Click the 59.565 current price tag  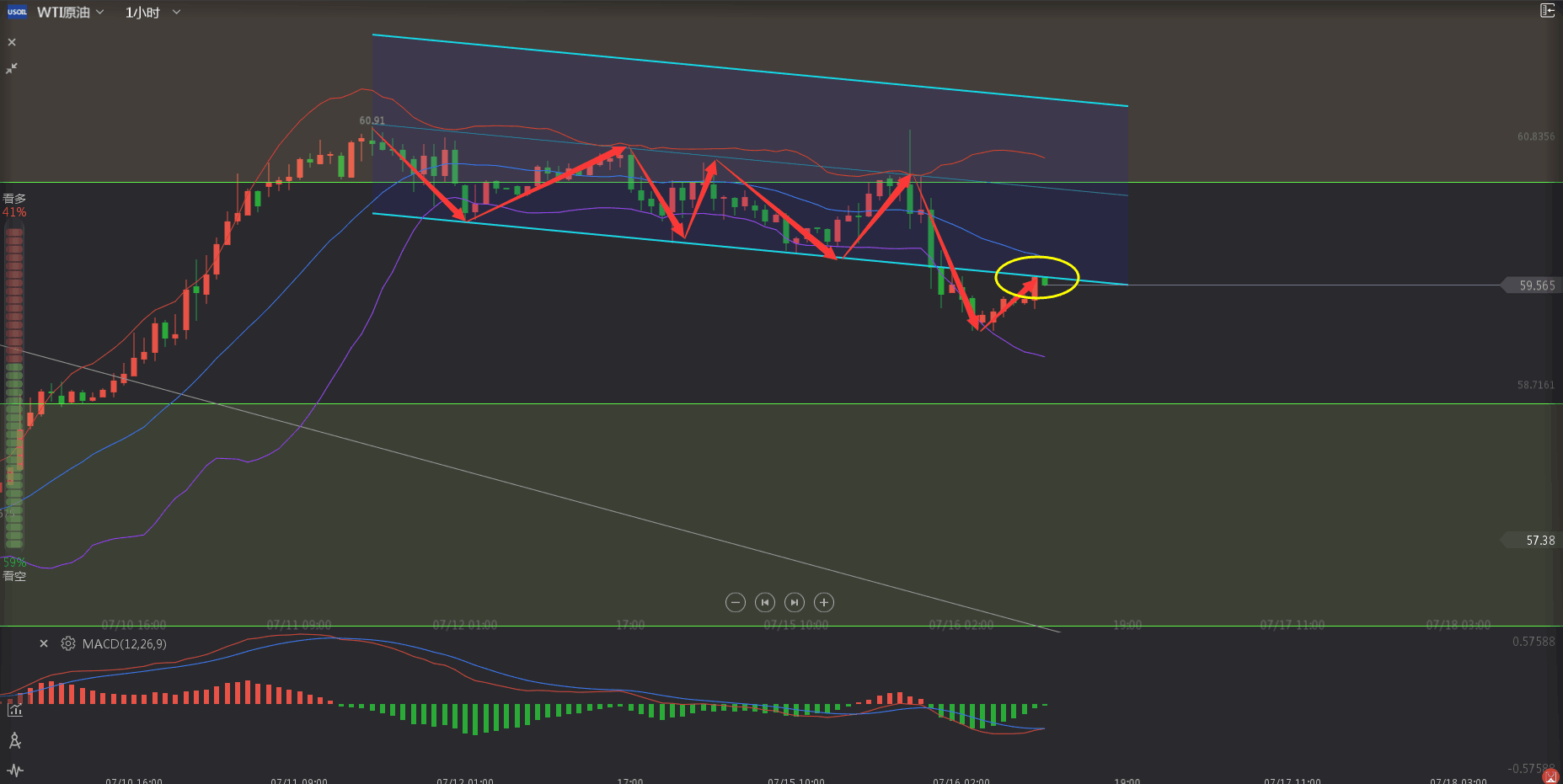tap(1533, 285)
